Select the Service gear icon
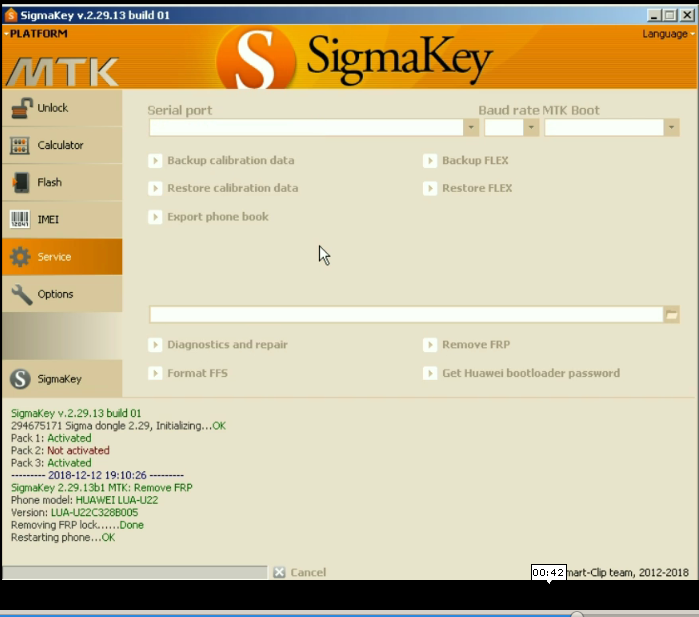Image resolution: width=699 pixels, height=617 pixels. (x=20, y=257)
